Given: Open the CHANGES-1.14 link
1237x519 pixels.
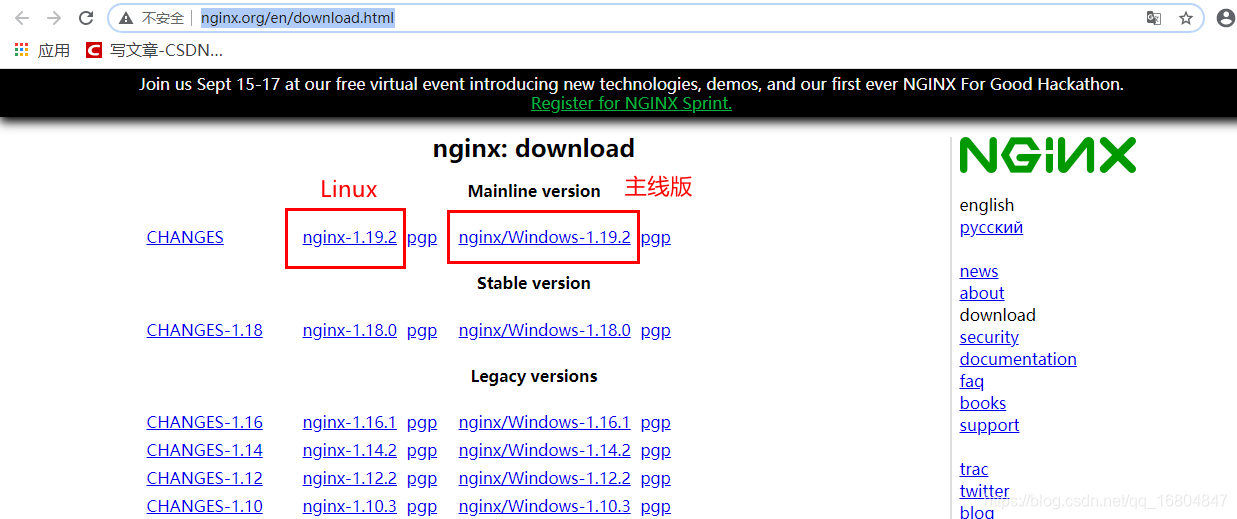Looking at the screenshot, I should tap(204, 450).
